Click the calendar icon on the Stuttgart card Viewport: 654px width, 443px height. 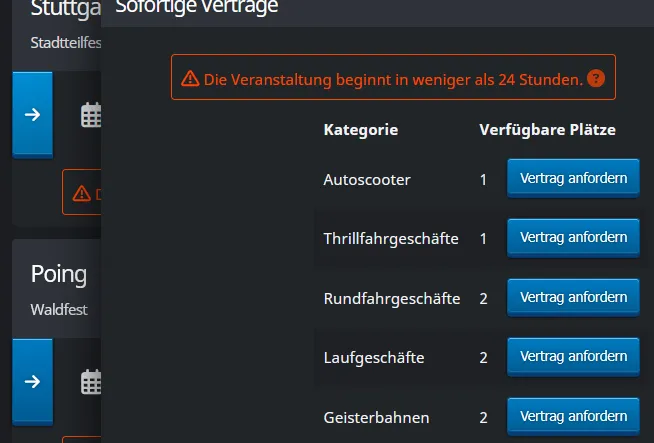pos(91,115)
